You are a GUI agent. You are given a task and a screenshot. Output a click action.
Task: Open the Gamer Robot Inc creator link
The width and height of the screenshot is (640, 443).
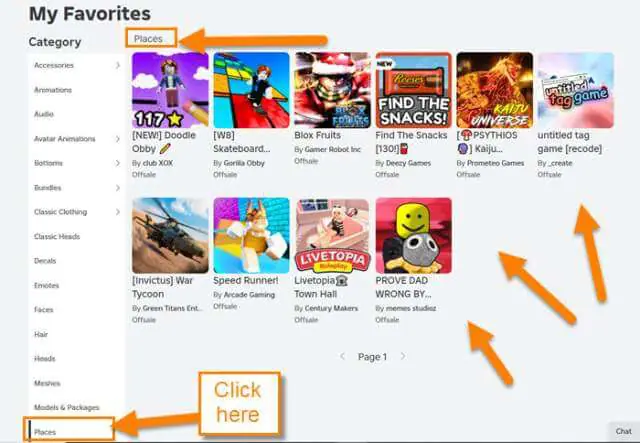tap(333, 149)
